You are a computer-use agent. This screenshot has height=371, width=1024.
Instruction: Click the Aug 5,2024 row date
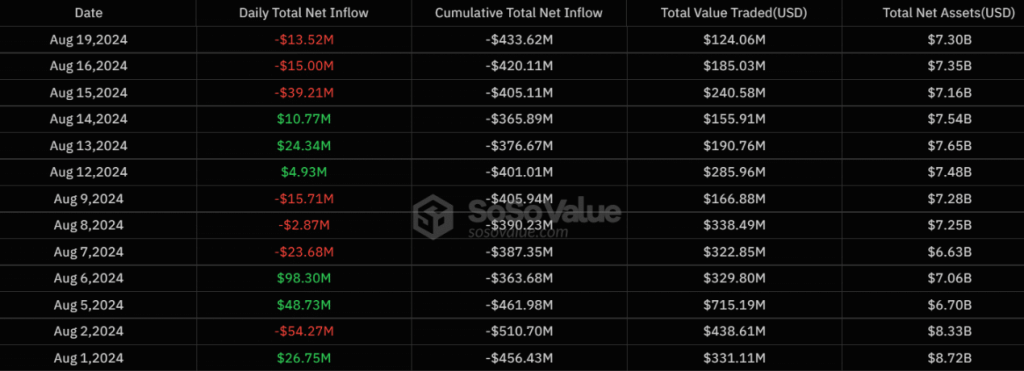88,305
